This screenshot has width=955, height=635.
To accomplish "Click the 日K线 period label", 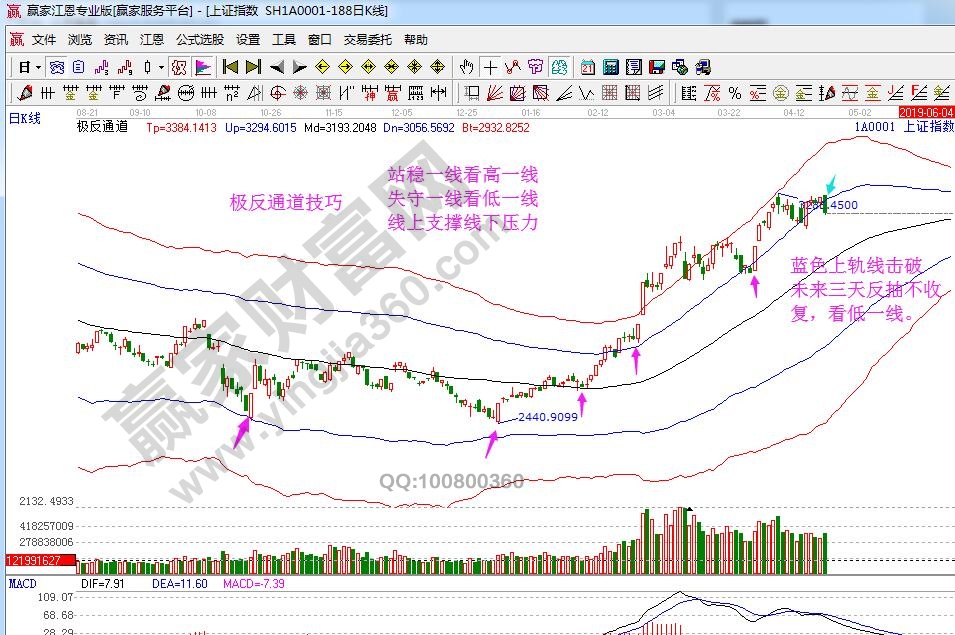I will tap(25, 118).
